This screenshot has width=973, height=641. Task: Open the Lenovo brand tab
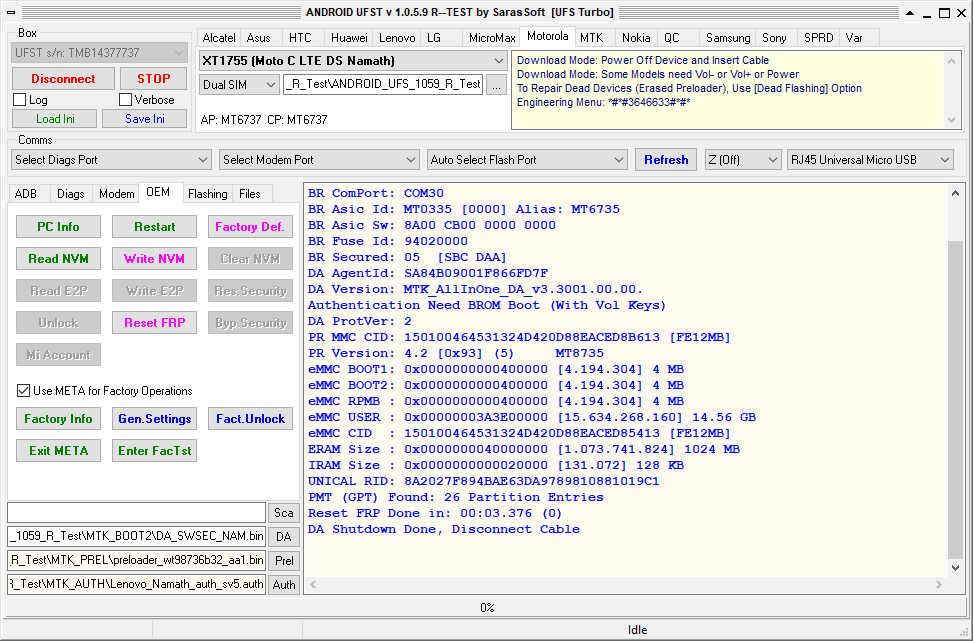[x=397, y=38]
